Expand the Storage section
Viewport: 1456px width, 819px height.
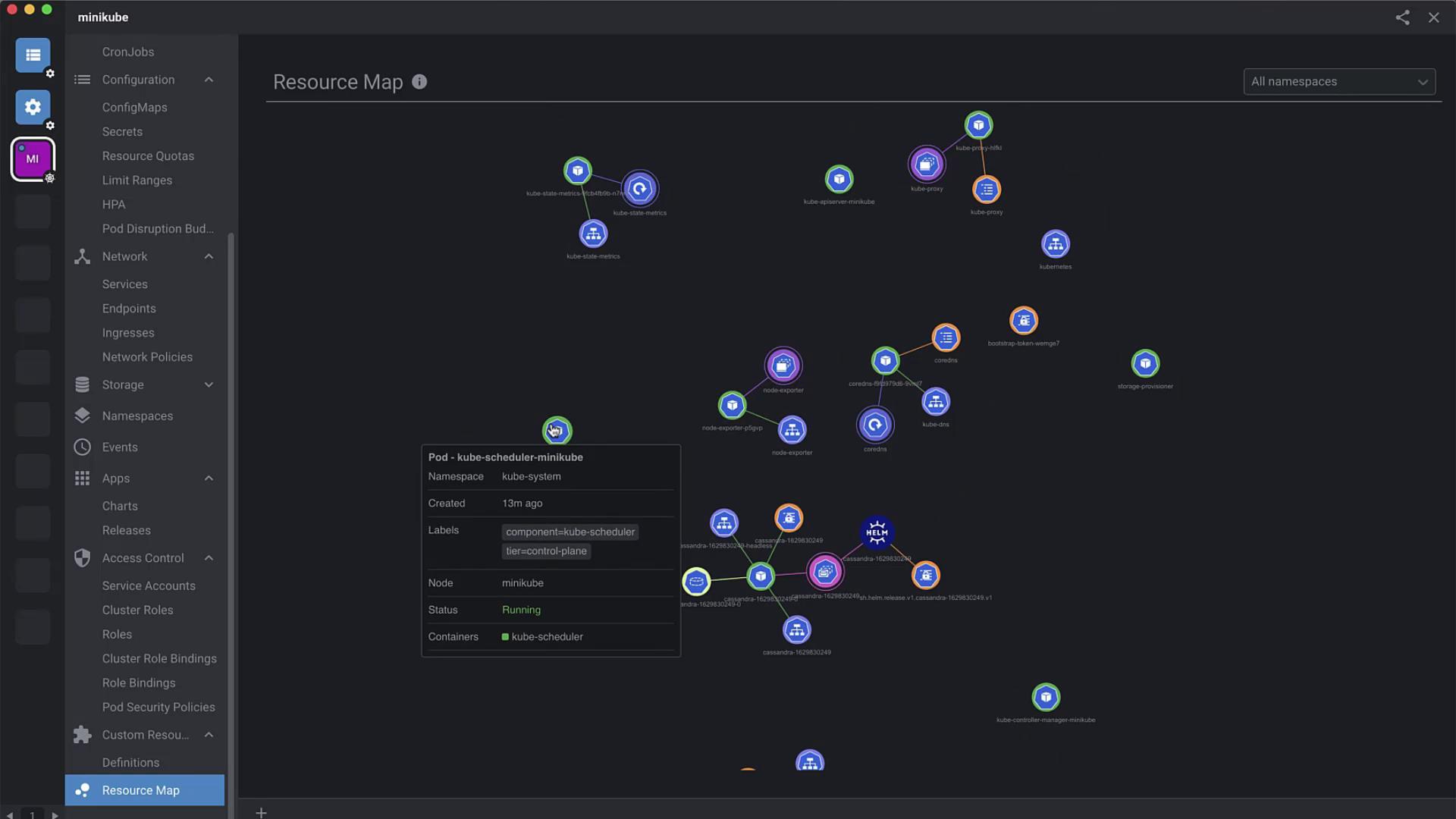click(209, 385)
